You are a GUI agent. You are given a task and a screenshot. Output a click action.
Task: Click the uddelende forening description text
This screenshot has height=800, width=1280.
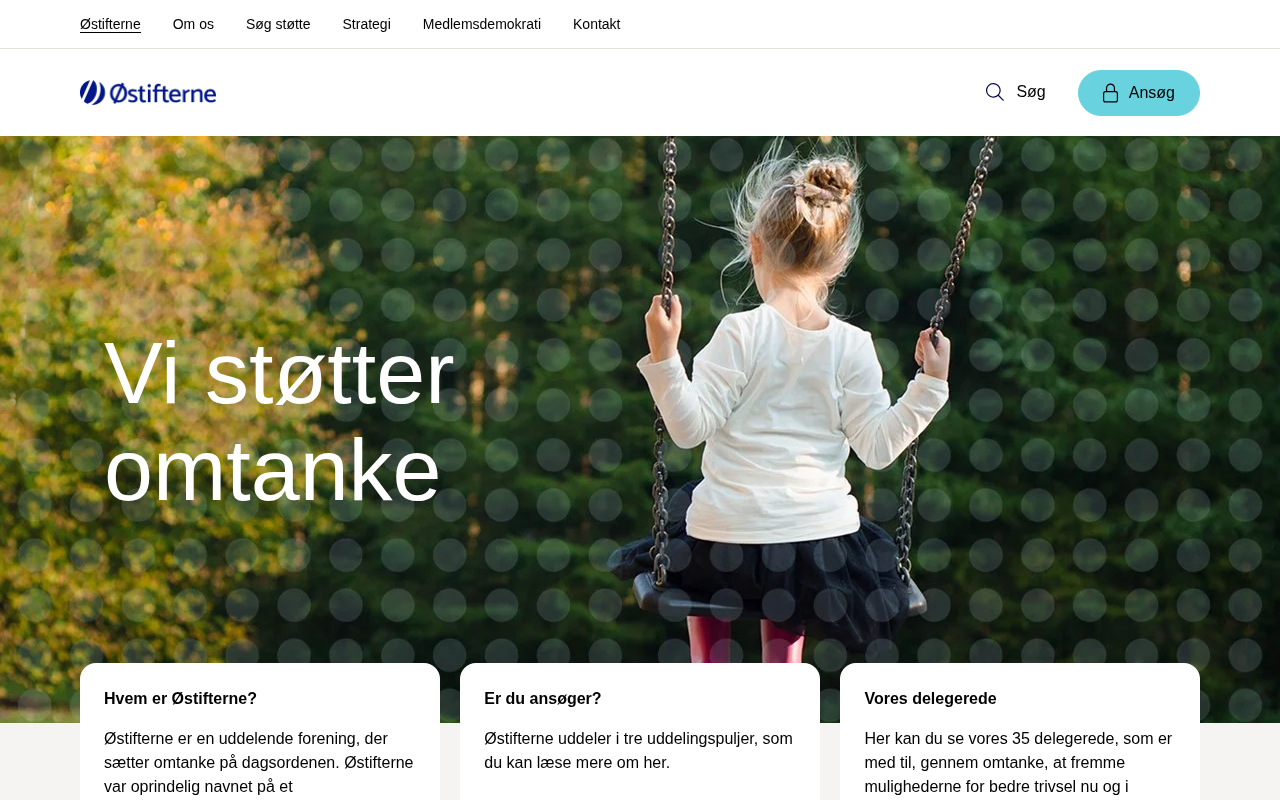coord(259,763)
